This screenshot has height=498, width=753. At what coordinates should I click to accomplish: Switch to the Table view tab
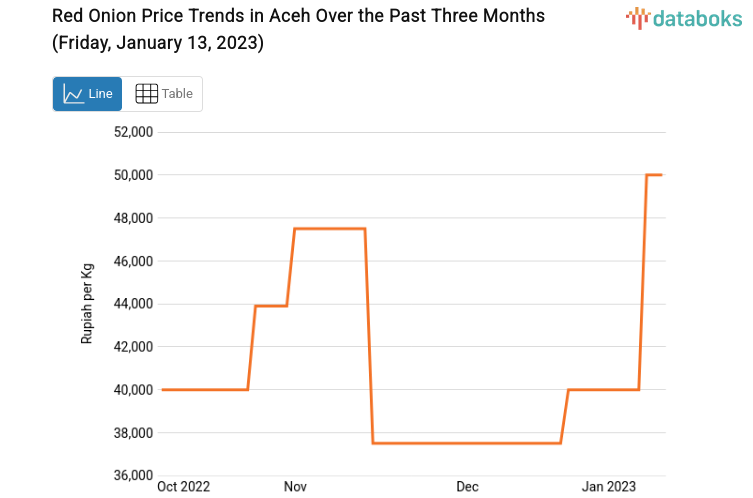pos(163,94)
